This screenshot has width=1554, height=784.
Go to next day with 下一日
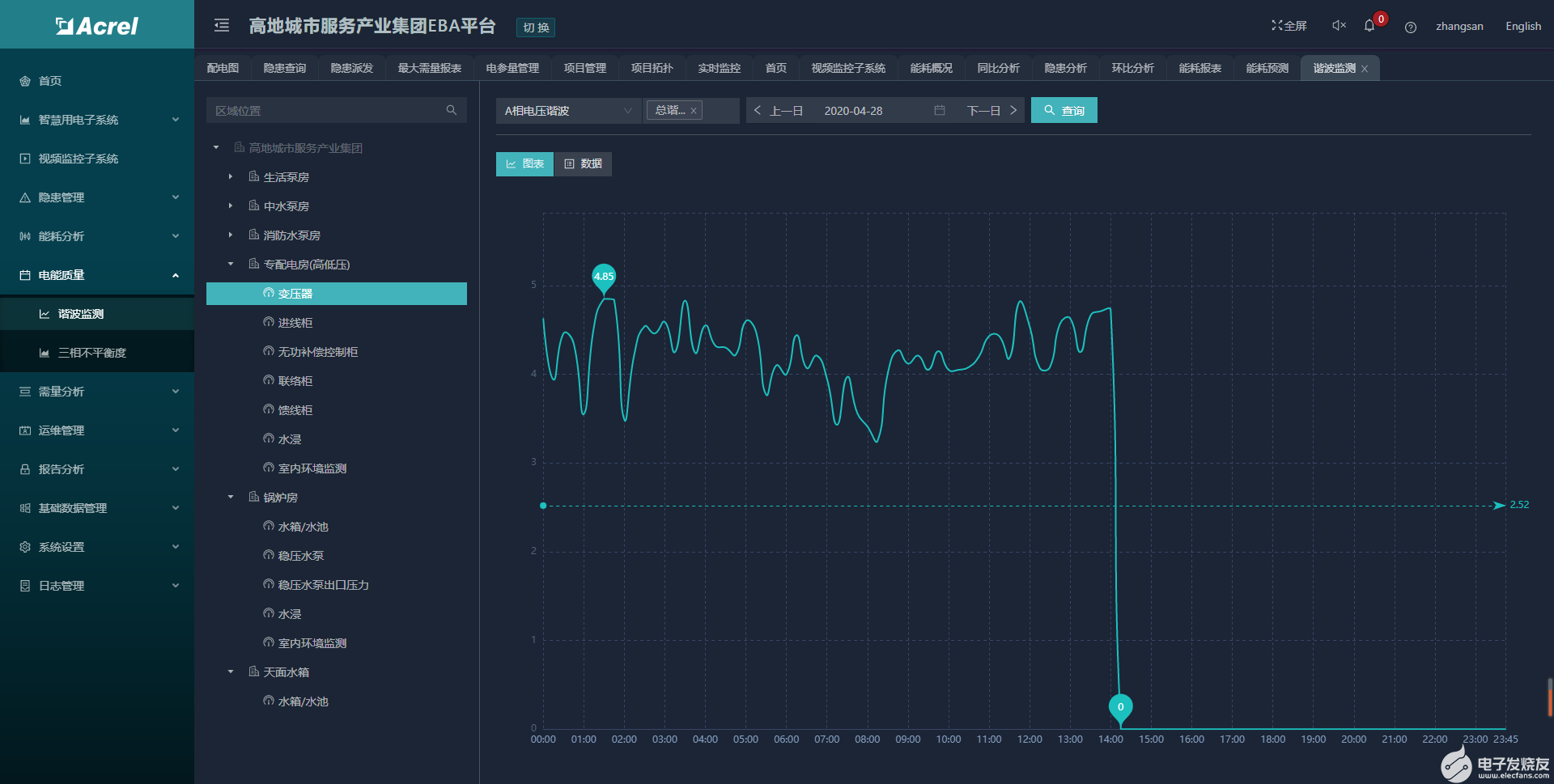pyautogui.click(x=992, y=111)
